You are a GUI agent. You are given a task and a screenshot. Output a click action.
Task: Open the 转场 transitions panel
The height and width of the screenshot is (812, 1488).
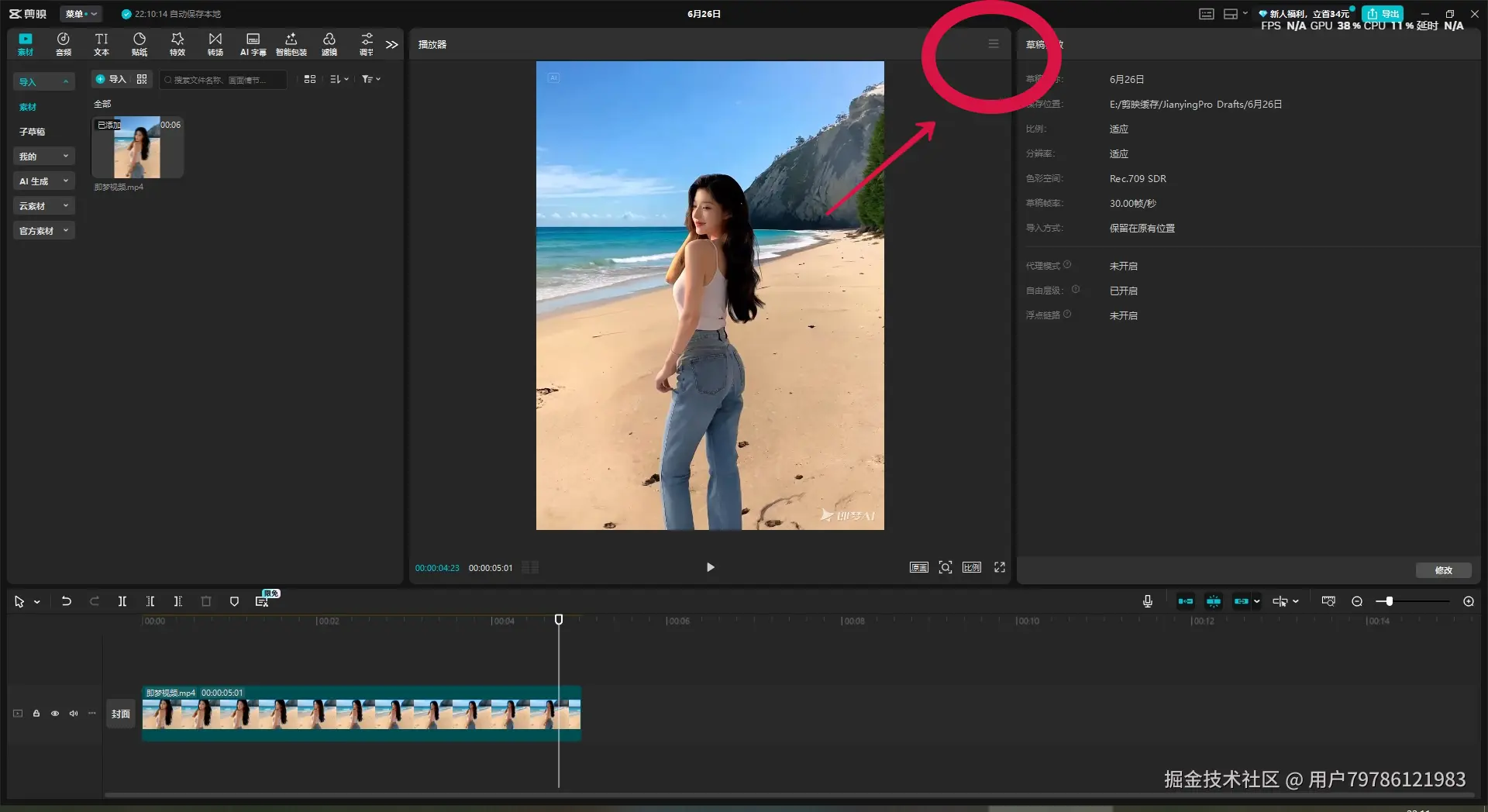[x=215, y=44]
